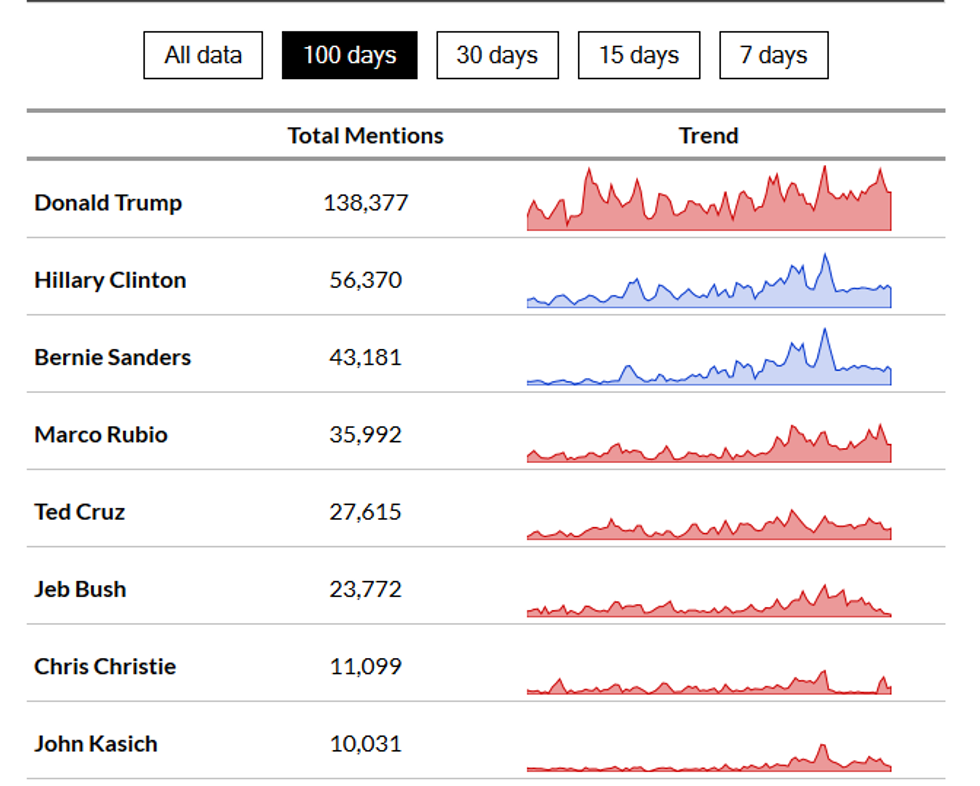Viewport: 980px width, 786px height.
Task: Select the 7 days button
Action: coord(773,55)
